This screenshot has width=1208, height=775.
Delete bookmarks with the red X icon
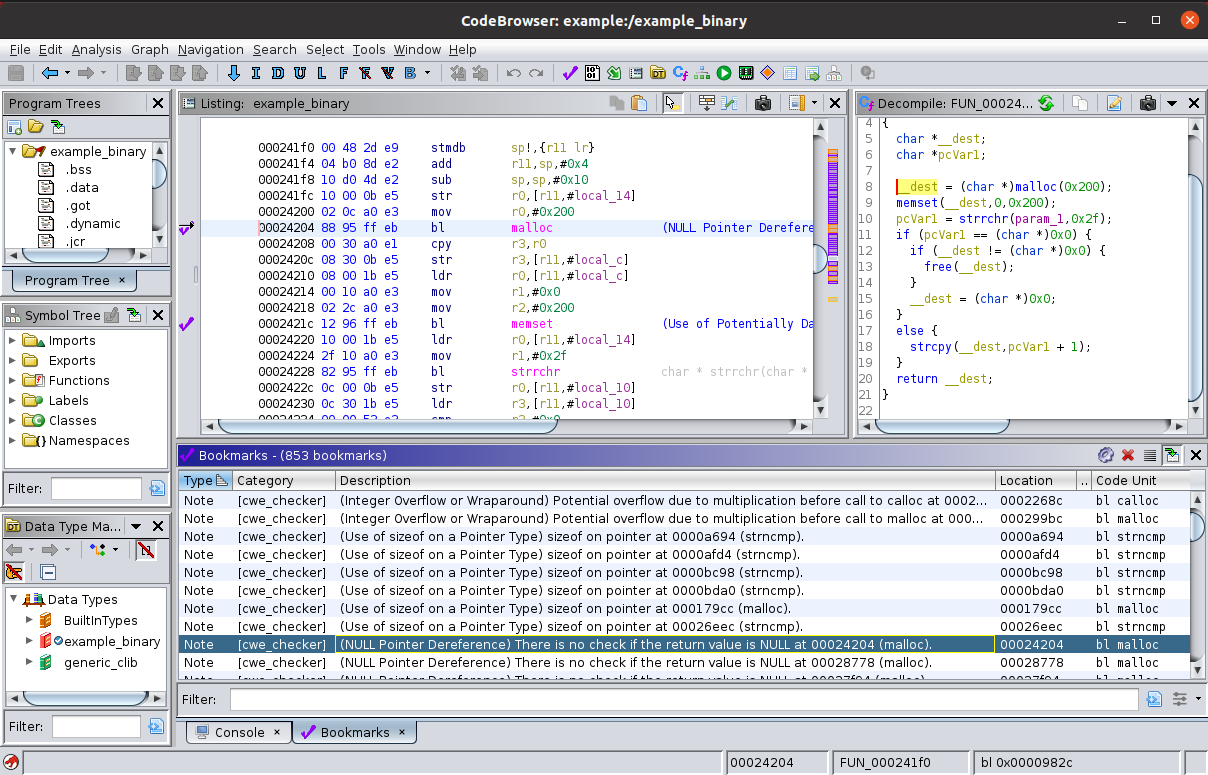coord(1128,455)
